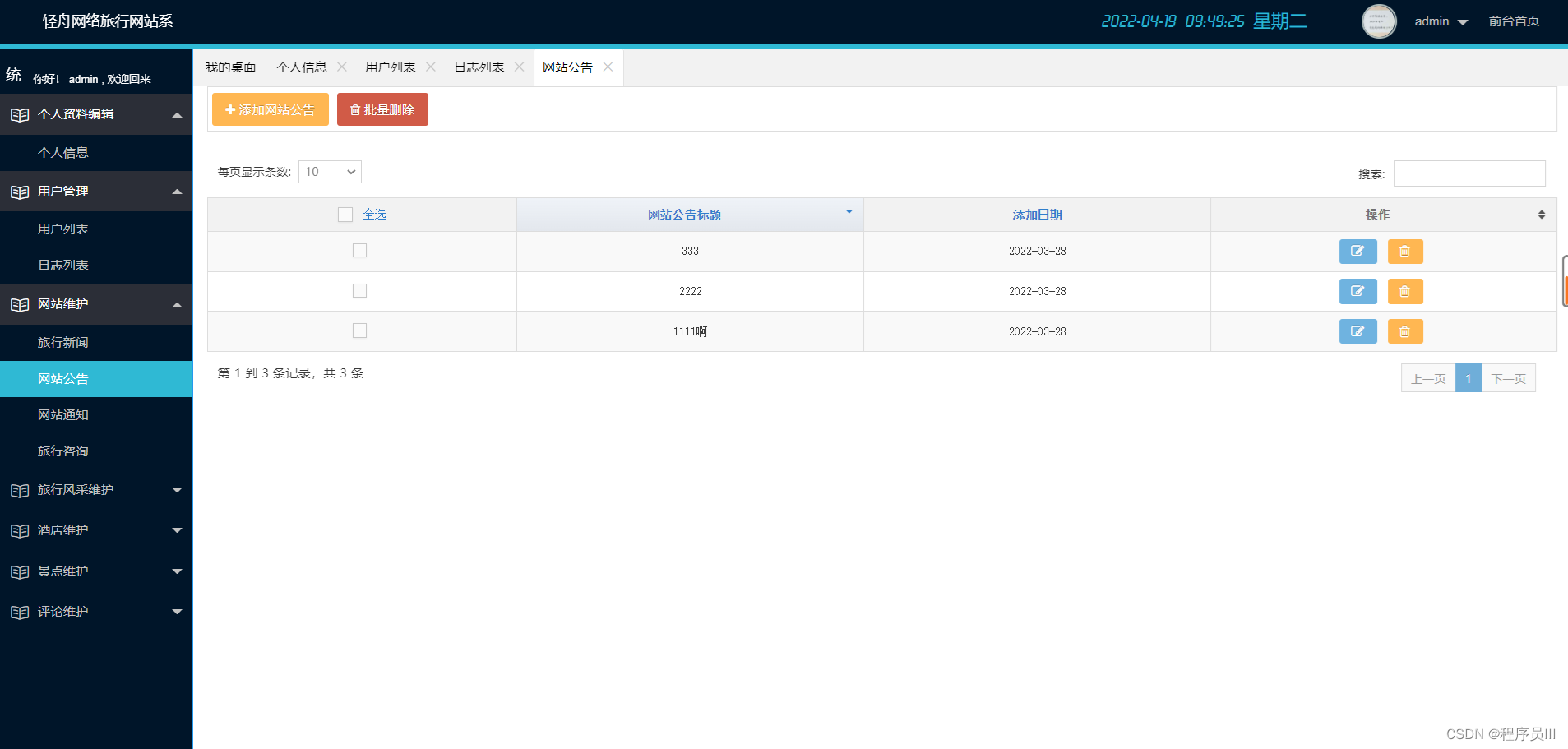The height and width of the screenshot is (749, 1568).
Task: Switch to the 我的桌面 tab
Action: [230, 67]
